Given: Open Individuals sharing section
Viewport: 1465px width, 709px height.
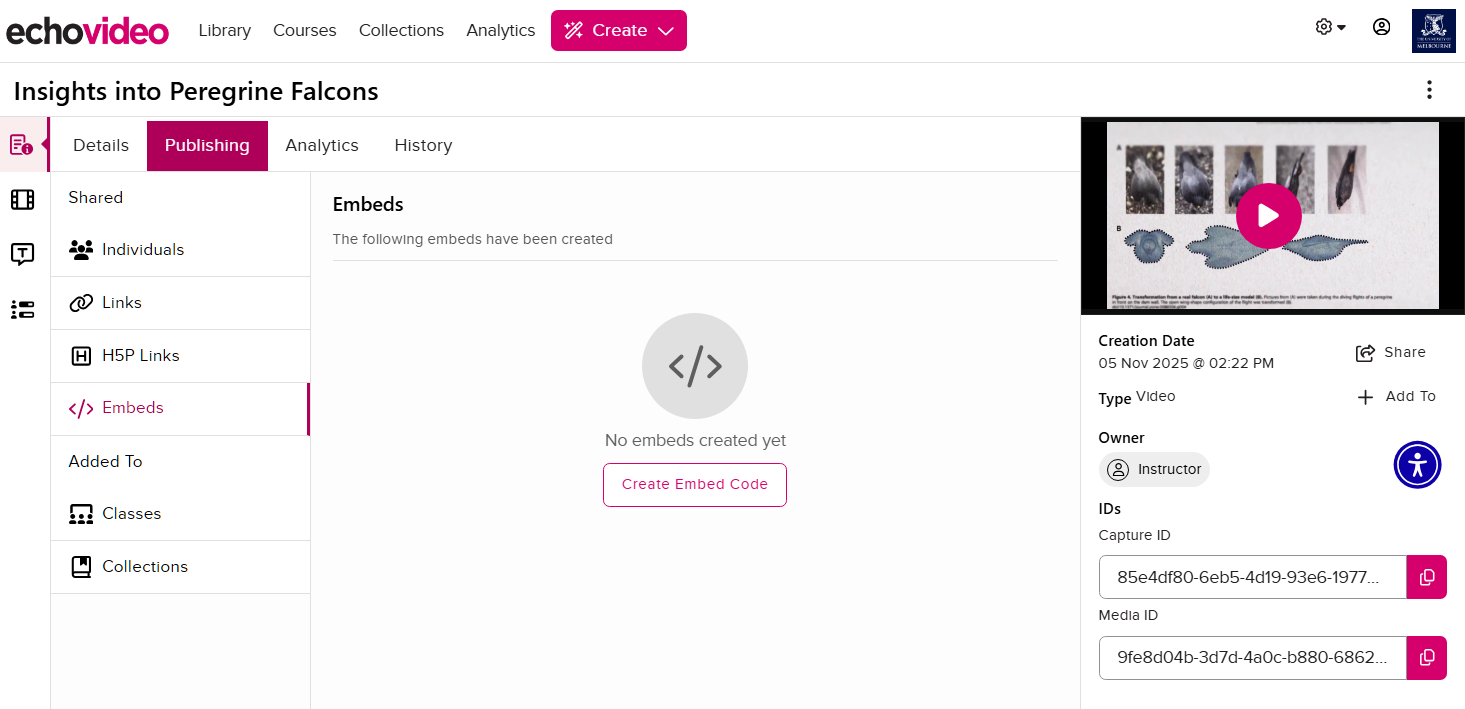Looking at the screenshot, I should [180, 250].
